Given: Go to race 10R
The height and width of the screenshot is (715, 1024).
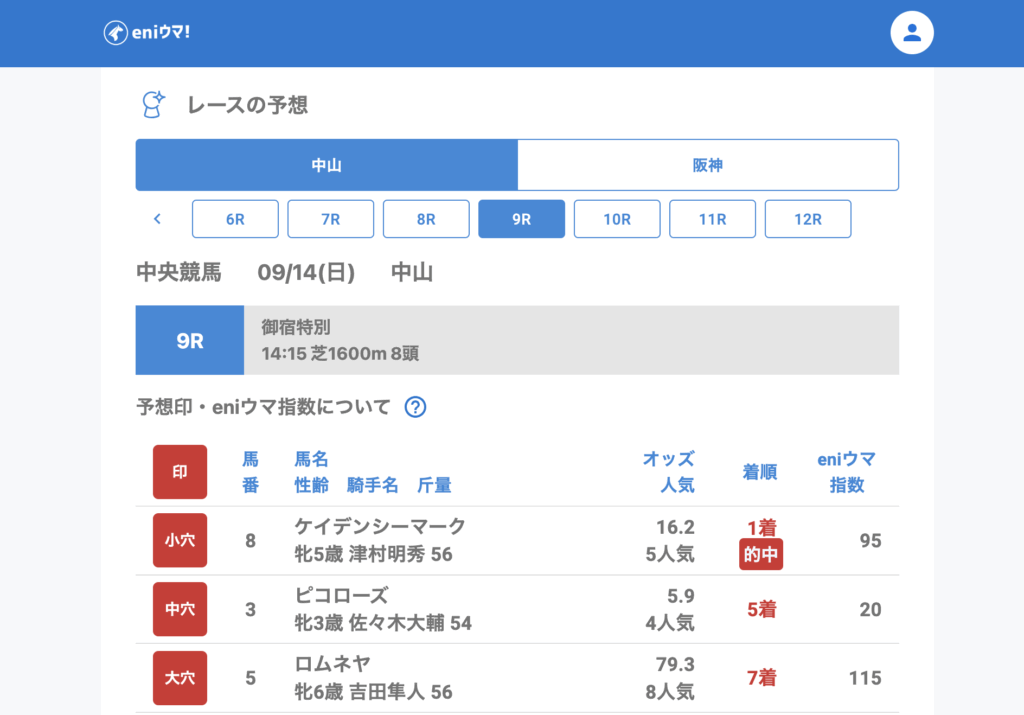Looking at the screenshot, I should tap(617, 219).
